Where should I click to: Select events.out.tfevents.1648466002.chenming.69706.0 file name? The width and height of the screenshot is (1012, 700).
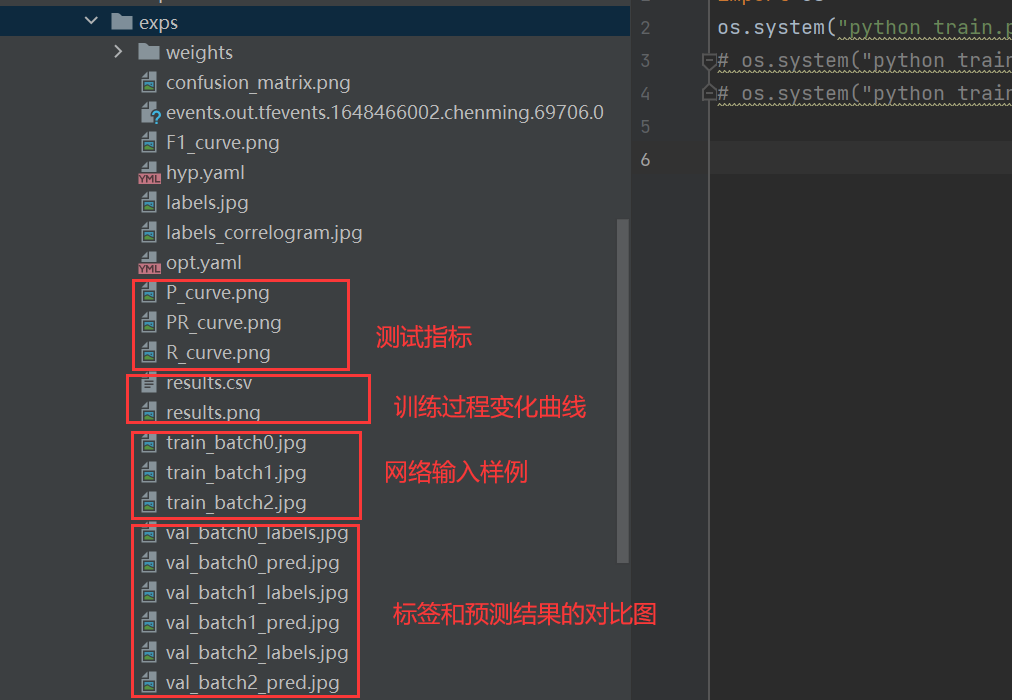point(385,112)
